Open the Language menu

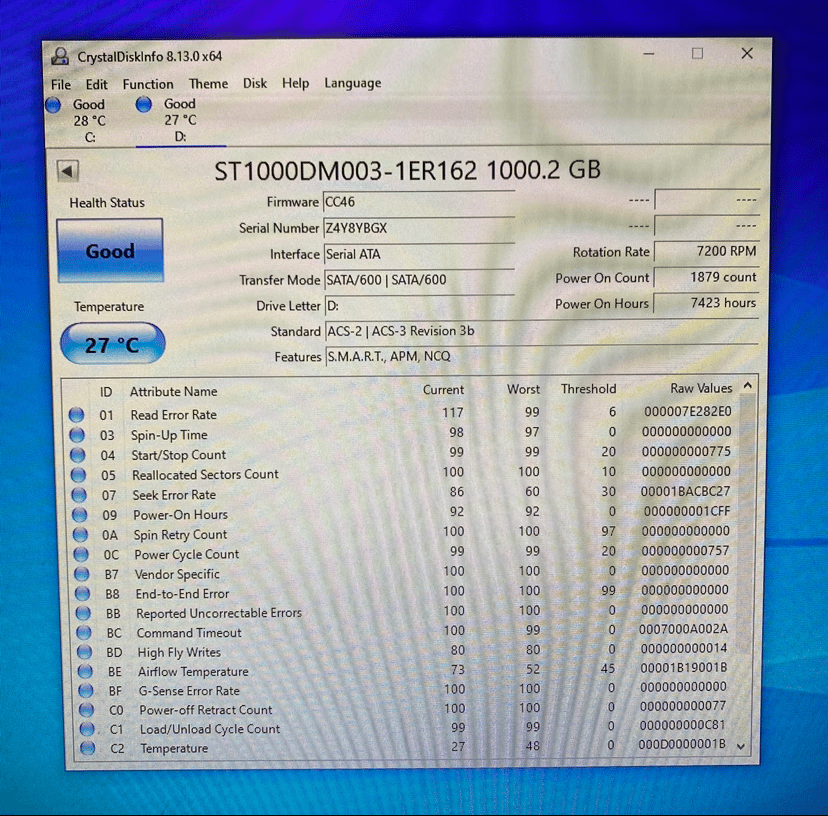point(353,83)
